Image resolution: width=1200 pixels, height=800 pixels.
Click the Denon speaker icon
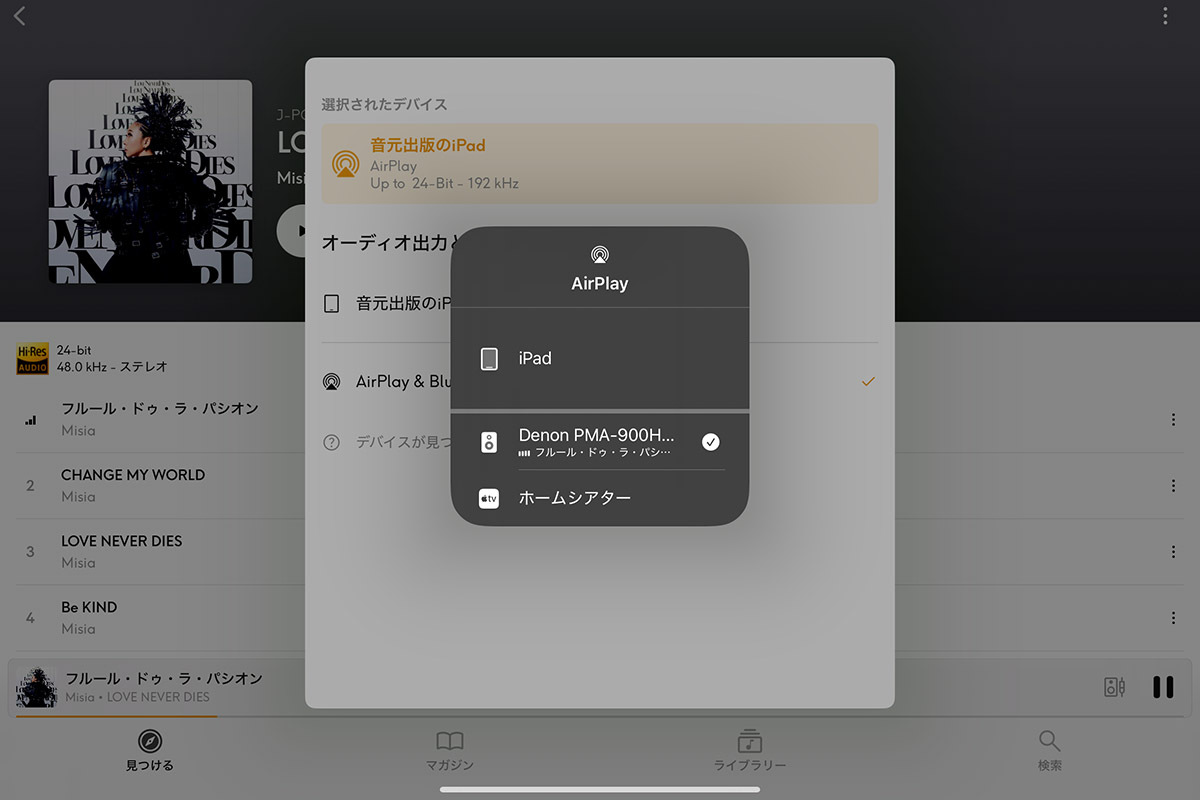[x=489, y=442]
